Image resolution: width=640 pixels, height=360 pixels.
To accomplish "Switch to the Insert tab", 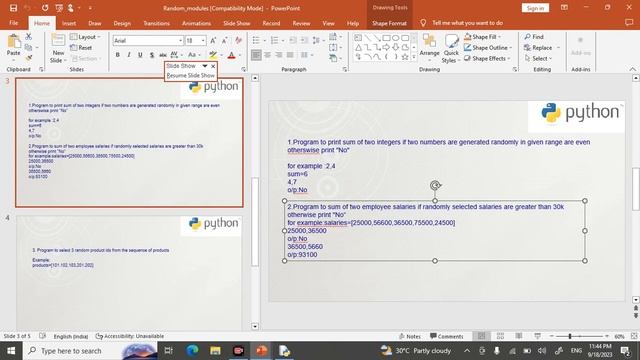I will tap(69, 23).
